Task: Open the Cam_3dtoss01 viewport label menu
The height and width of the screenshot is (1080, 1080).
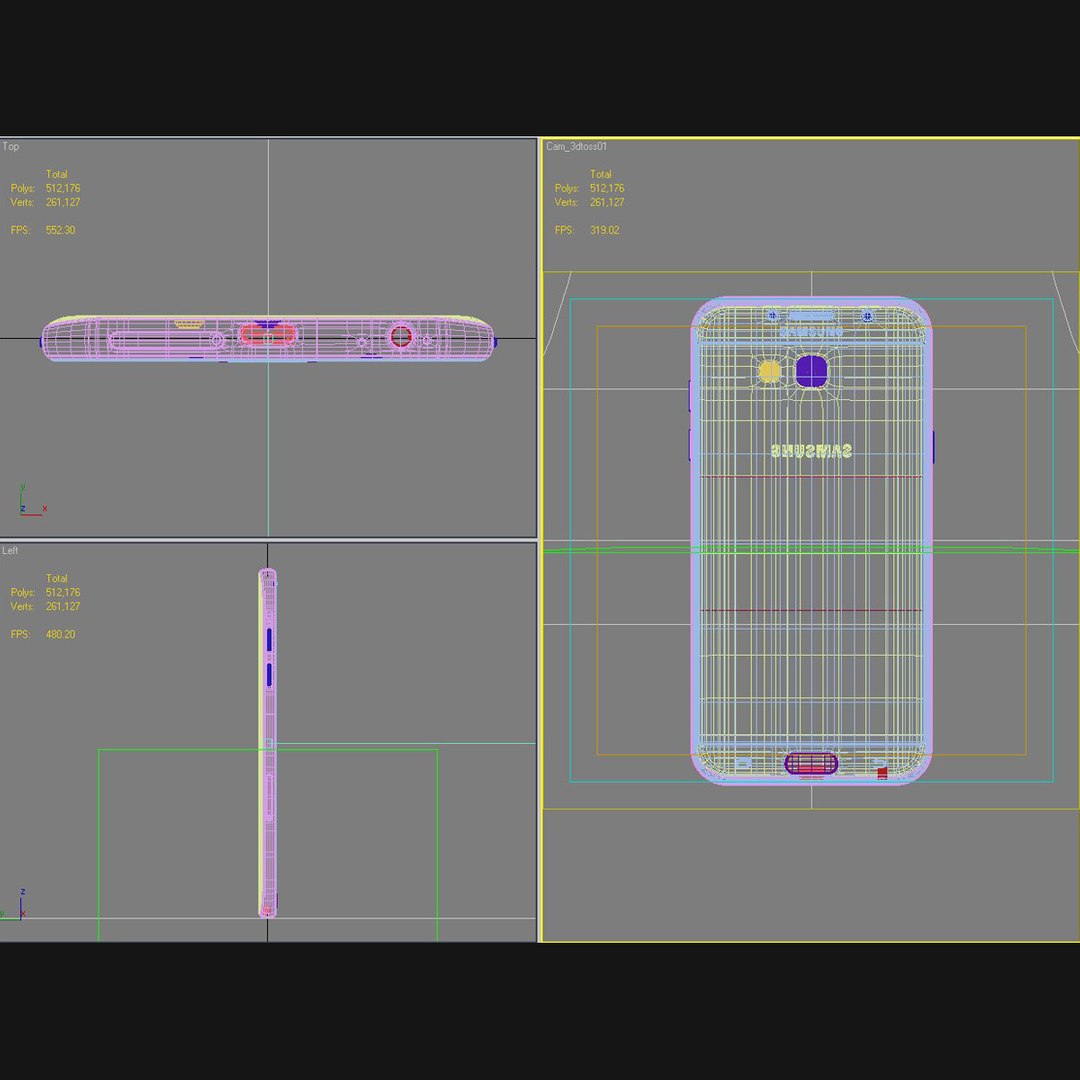Action: 577,146
